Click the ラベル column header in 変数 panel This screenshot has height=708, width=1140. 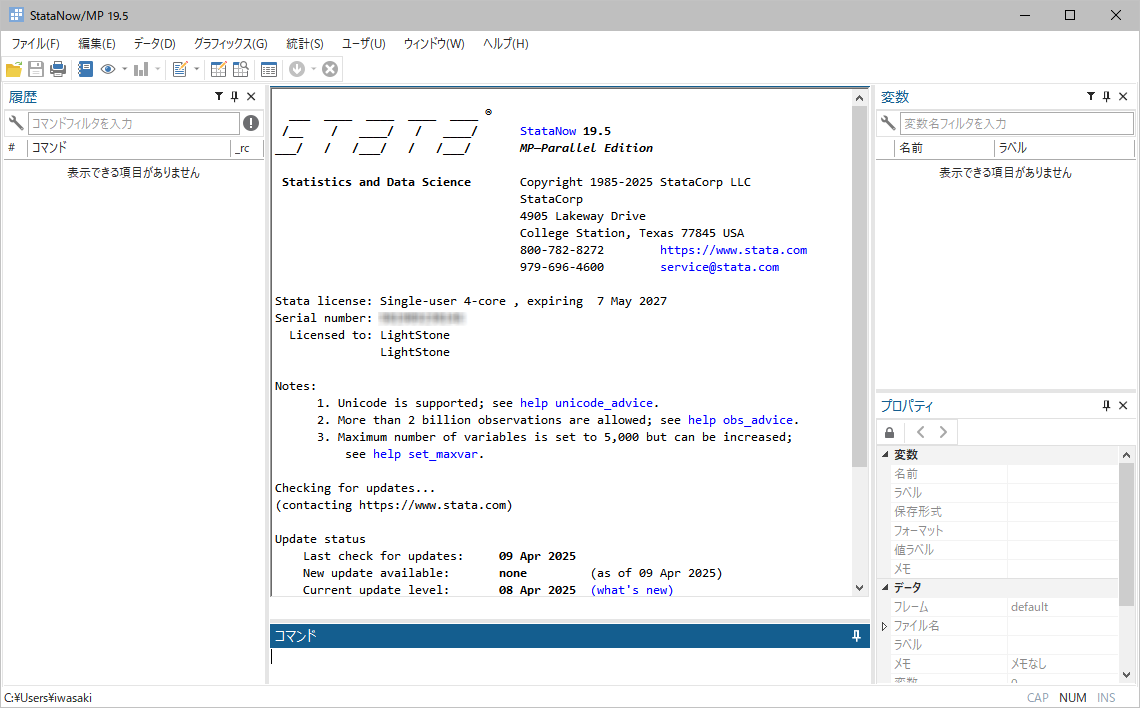tap(1064, 148)
